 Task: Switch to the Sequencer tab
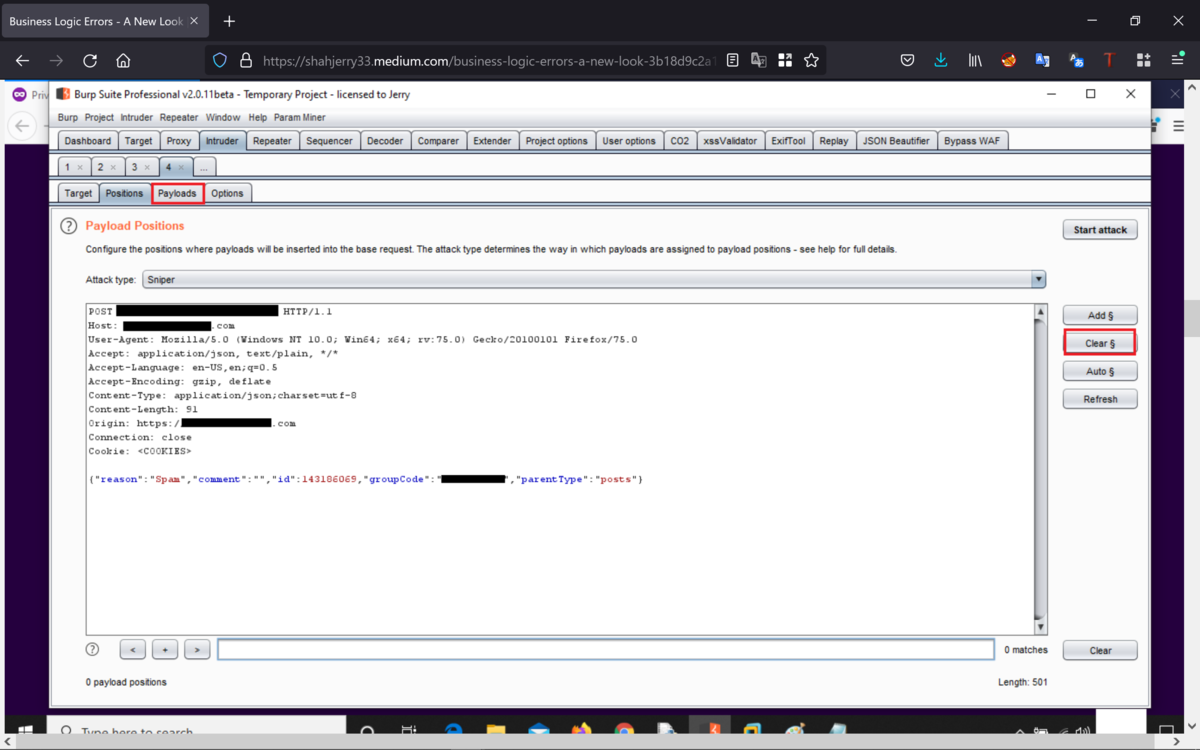point(329,141)
